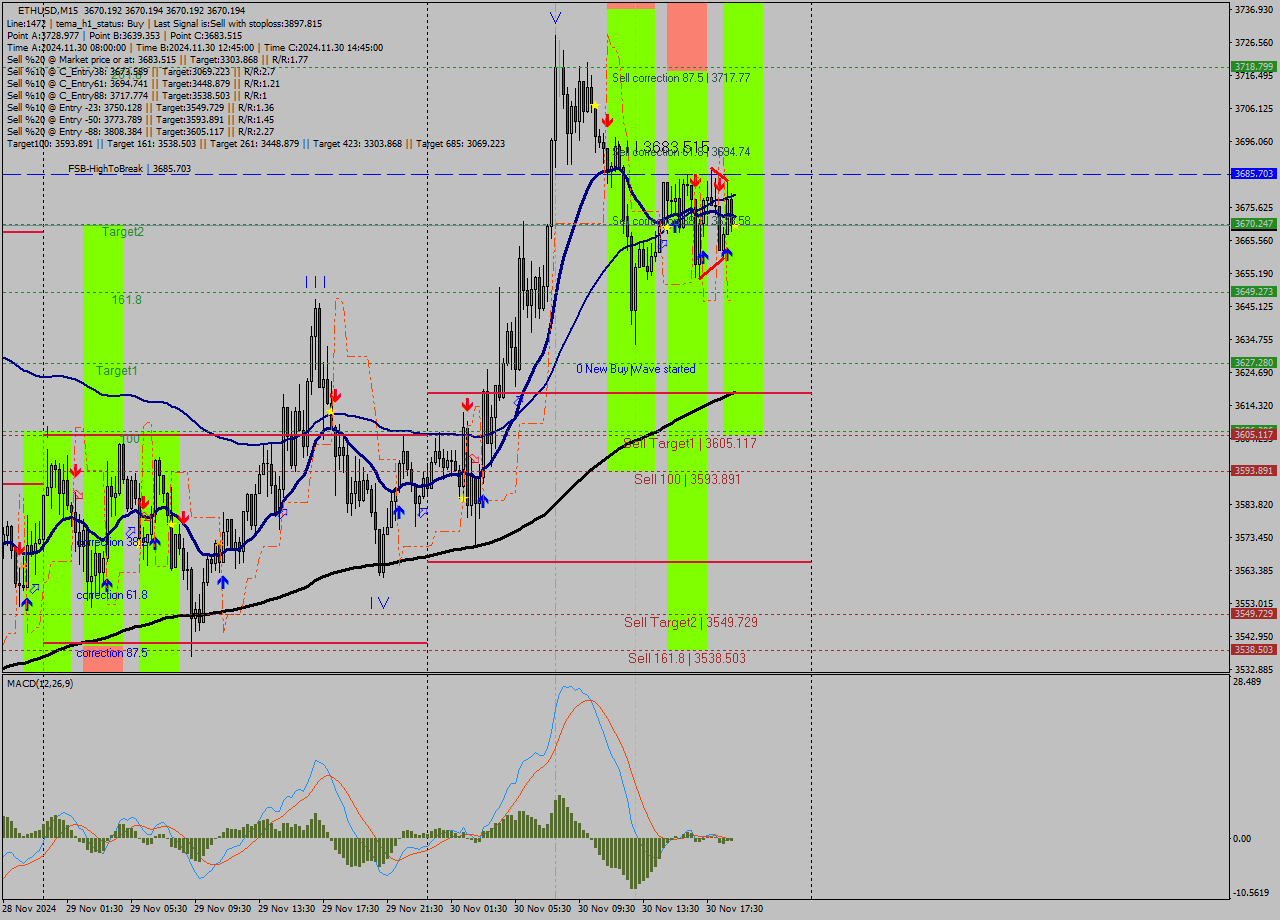
Task: Click 'Sell correction 87.5 | 3717.77' label
Action: (681, 77)
